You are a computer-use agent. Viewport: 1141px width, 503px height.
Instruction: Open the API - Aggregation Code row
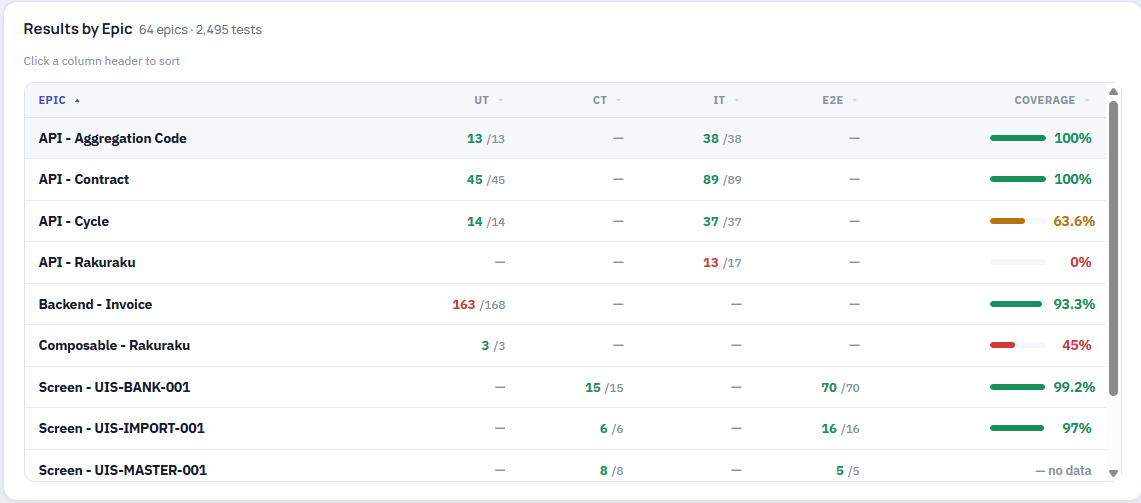[x=565, y=138]
